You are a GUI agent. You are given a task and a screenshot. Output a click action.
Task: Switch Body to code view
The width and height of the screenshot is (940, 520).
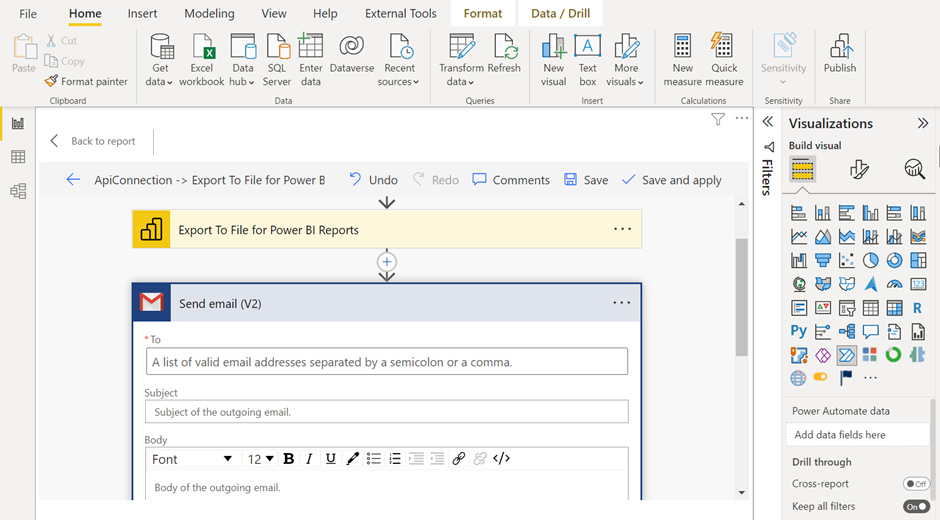tap(502, 459)
